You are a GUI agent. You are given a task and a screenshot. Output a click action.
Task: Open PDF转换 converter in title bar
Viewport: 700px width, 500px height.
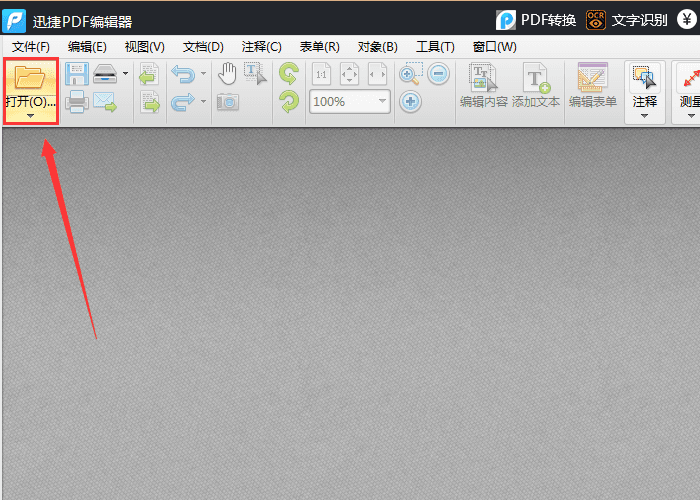536,20
